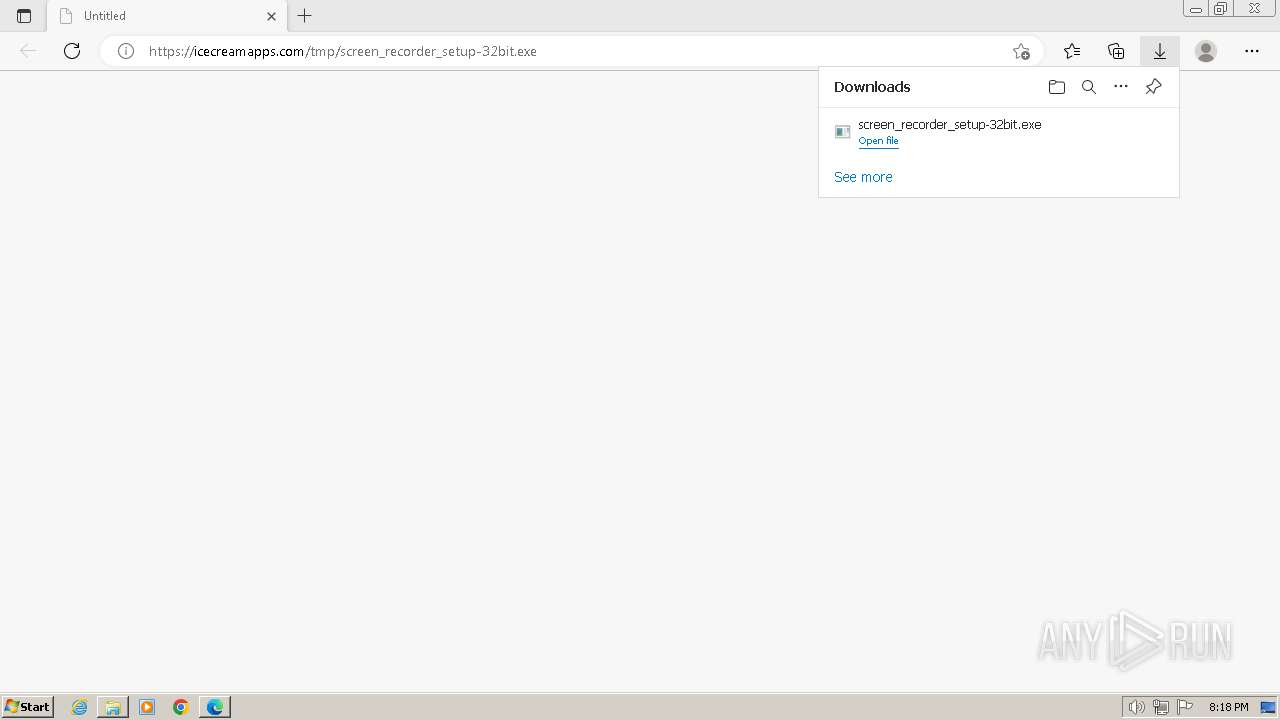Open more options in Downloads panel
This screenshot has width=1280, height=720.
pos(1121,87)
